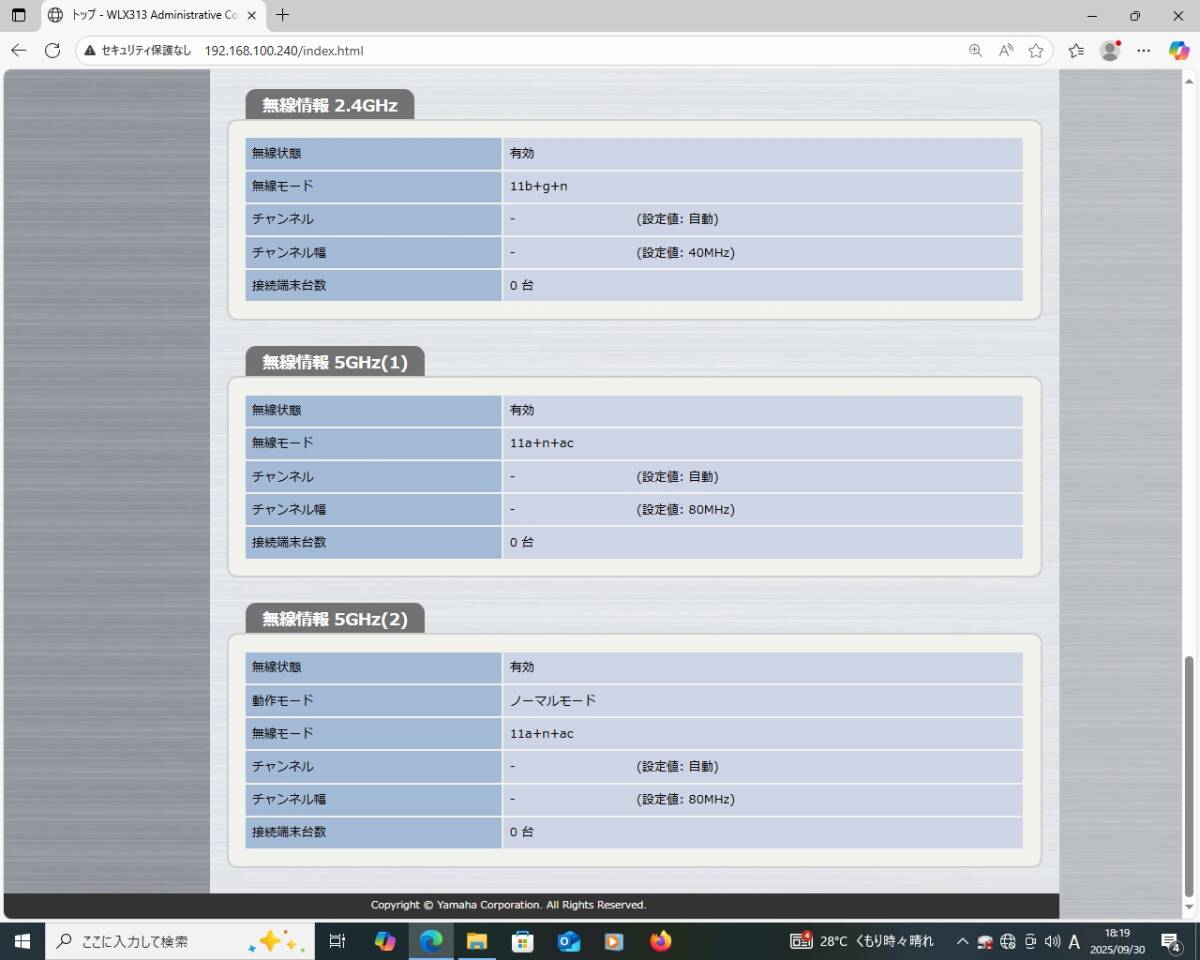This screenshot has width=1200, height=960.
Task: Go back to the previous page
Action: (x=18, y=50)
